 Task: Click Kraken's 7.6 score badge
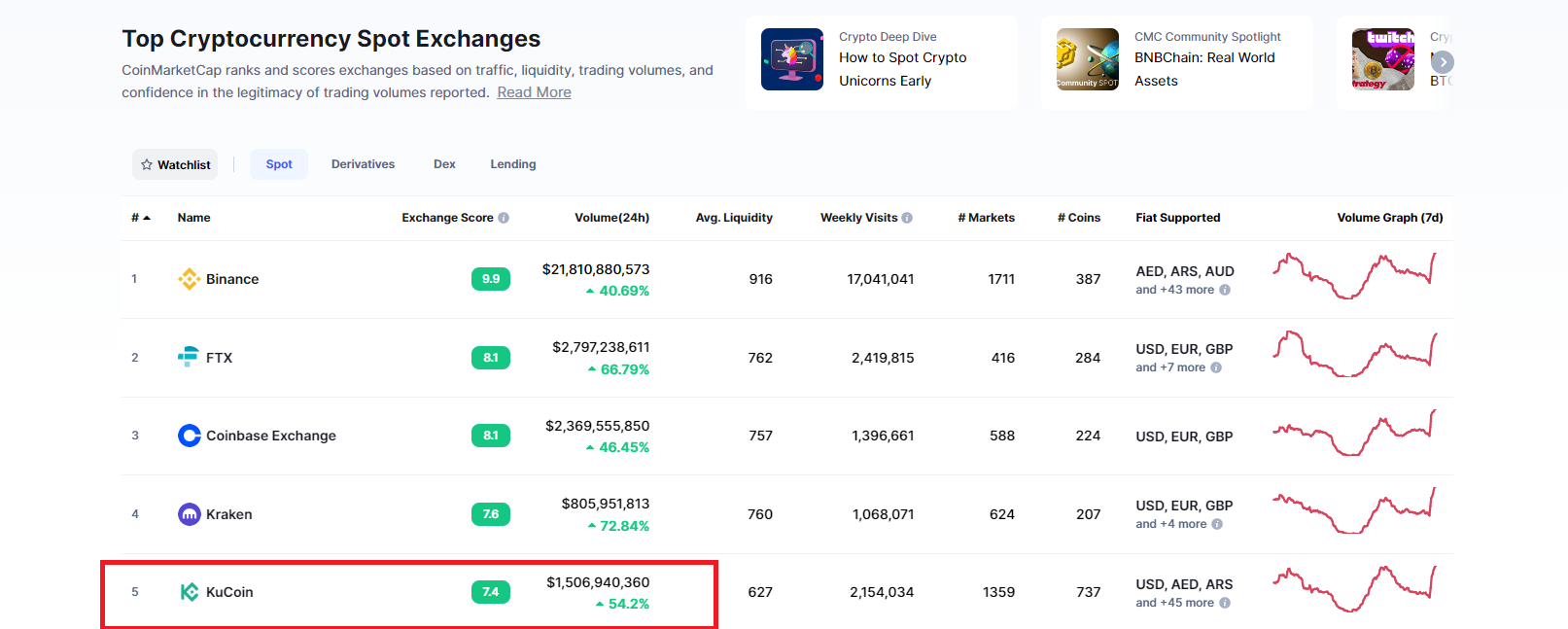click(x=491, y=514)
